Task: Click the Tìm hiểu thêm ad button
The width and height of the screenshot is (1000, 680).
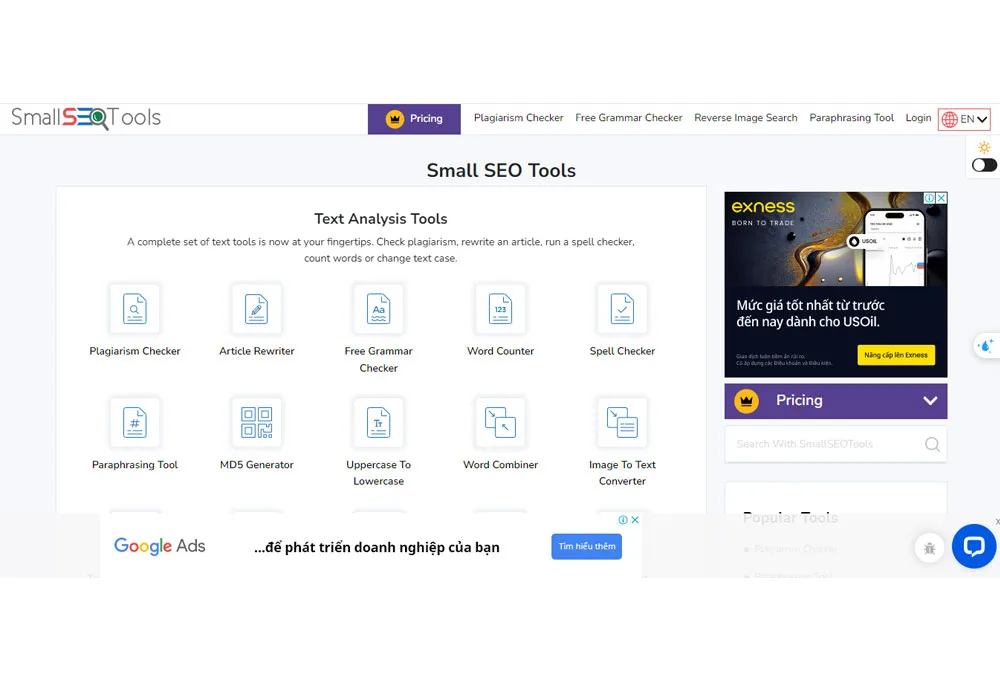Action: point(587,547)
